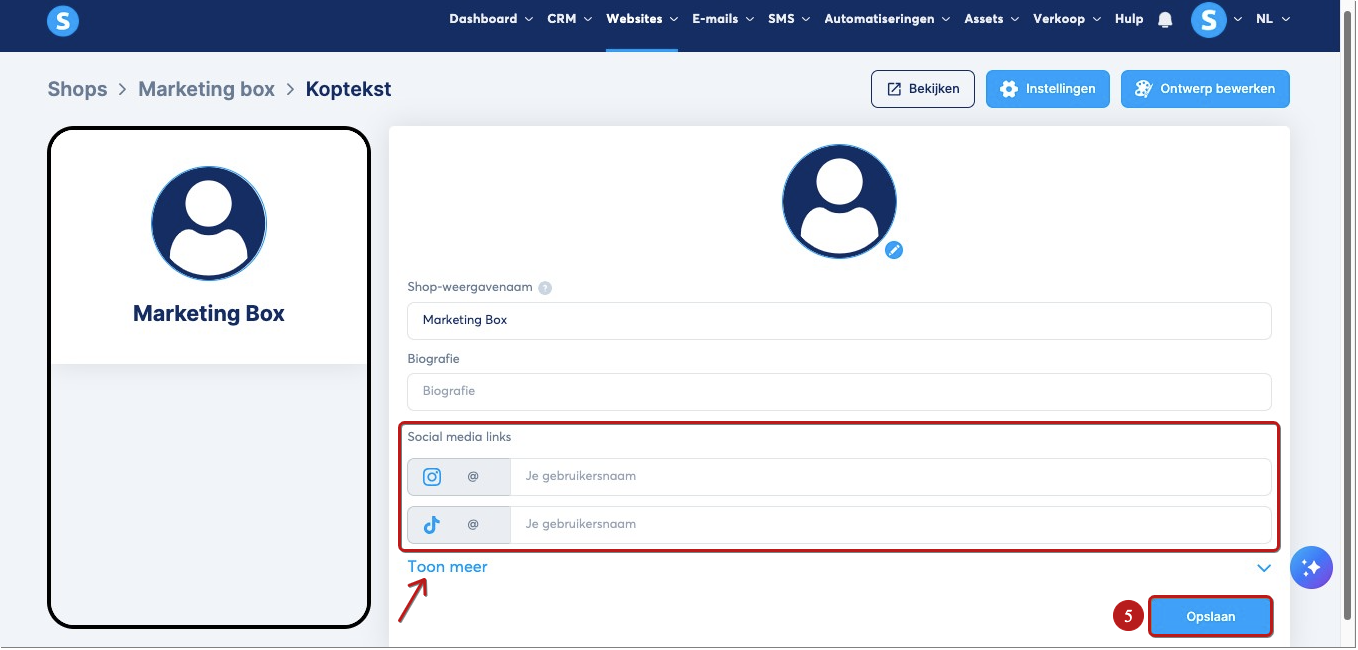
Task: Go to Marketing box breadcrumb
Action: [x=206, y=89]
